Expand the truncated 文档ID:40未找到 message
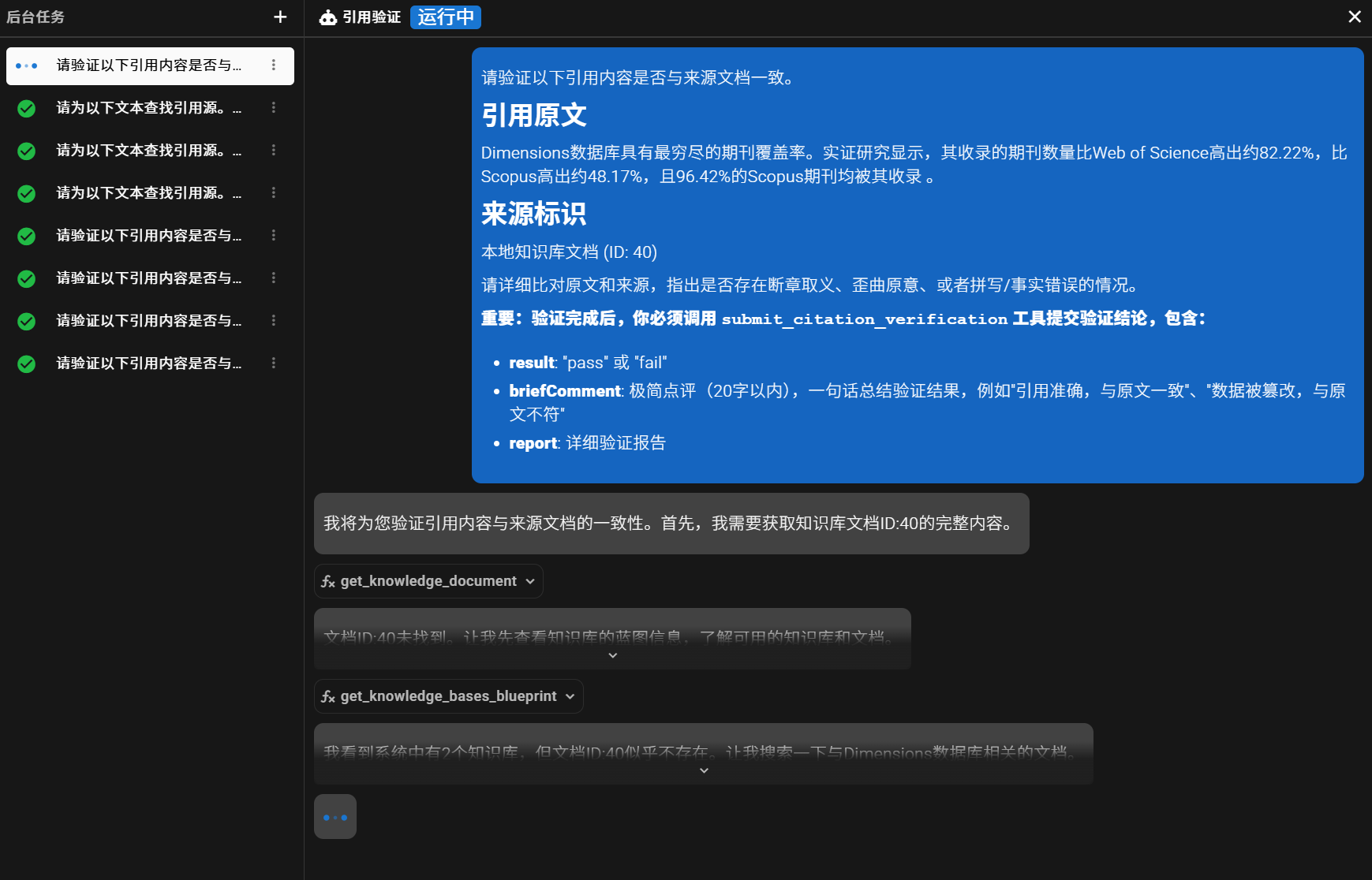 click(612, 655)
